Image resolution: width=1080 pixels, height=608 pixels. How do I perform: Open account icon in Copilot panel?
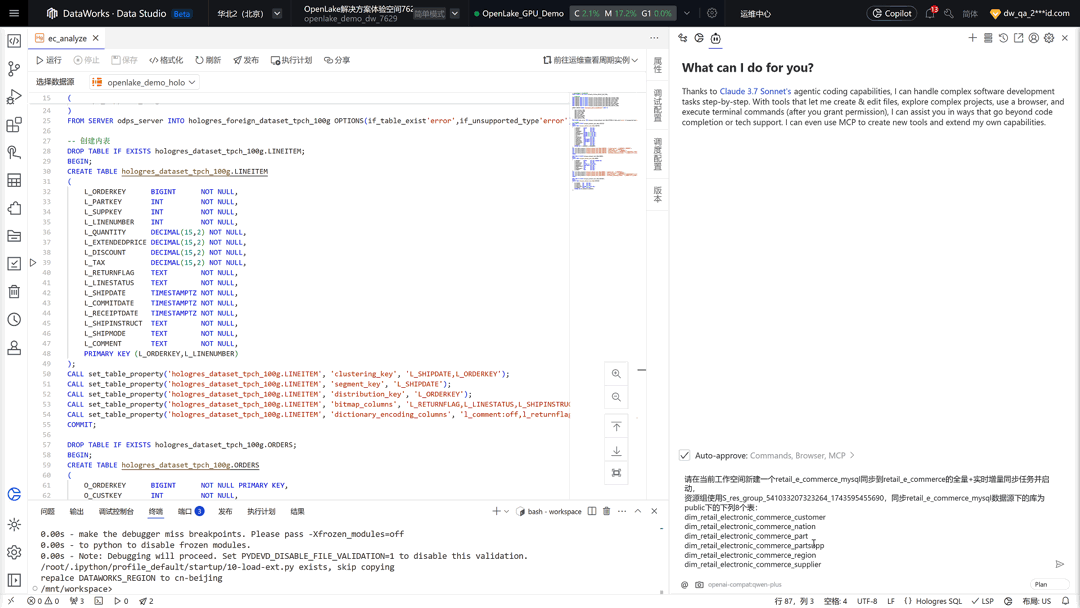click(x=1034, y=38)
